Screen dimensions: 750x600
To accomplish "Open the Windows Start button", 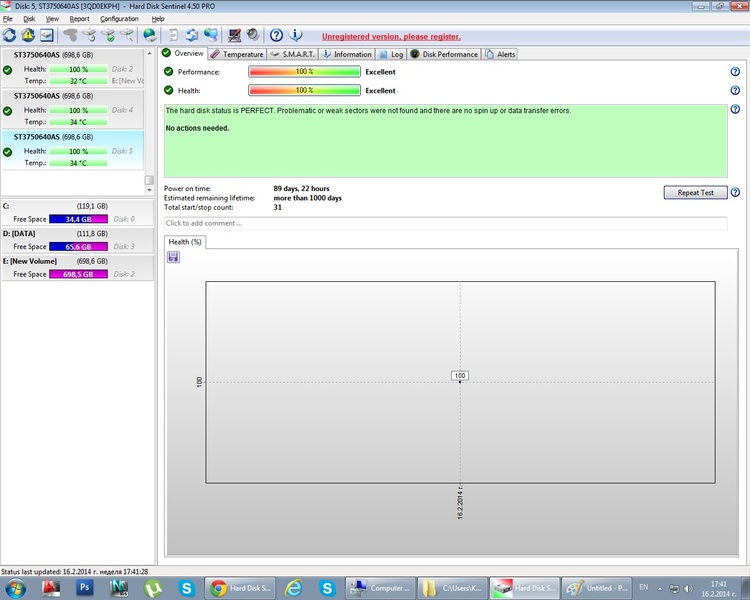I will pos(15,588).
